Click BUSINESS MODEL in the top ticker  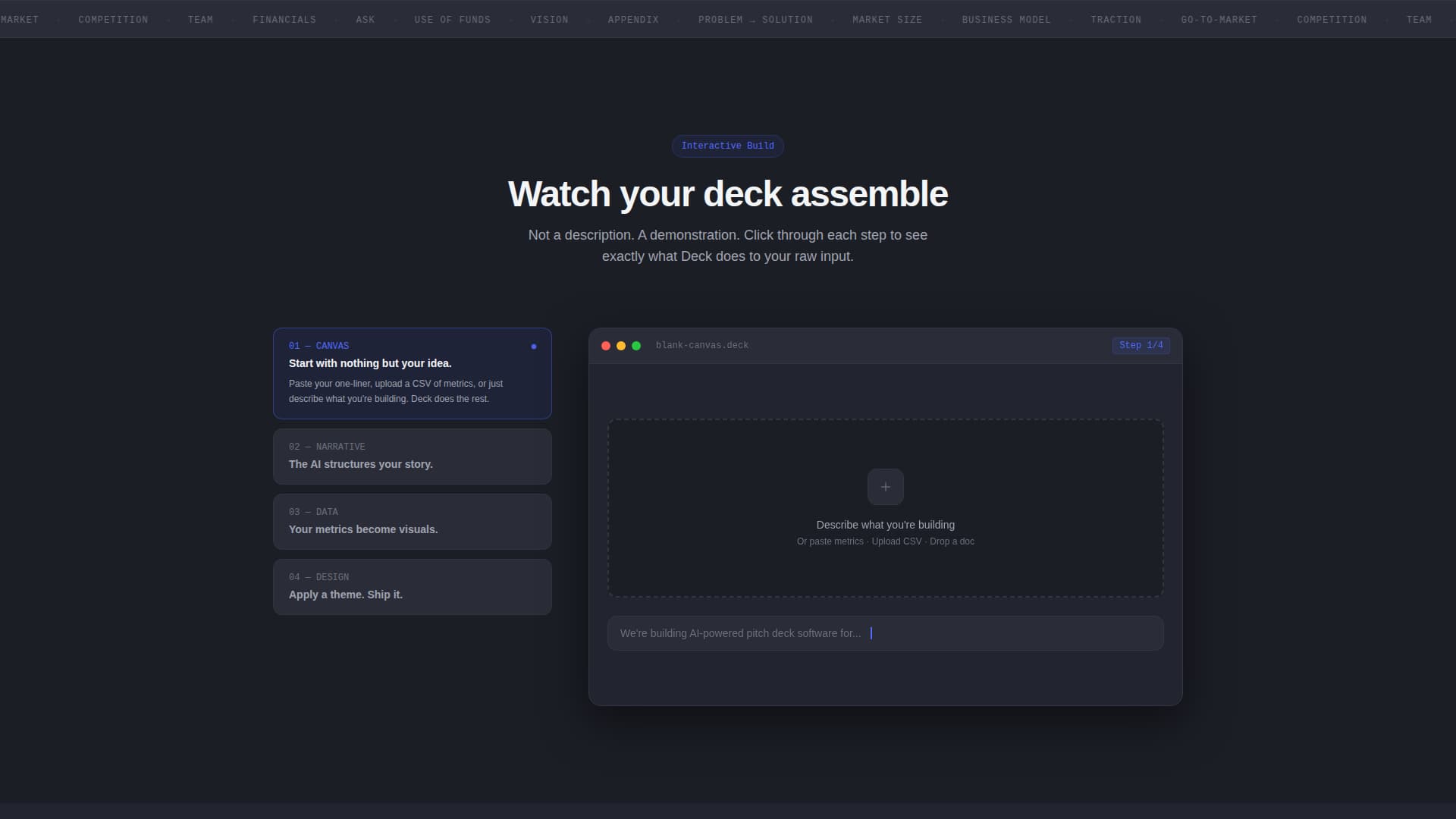pos(1006,20)
